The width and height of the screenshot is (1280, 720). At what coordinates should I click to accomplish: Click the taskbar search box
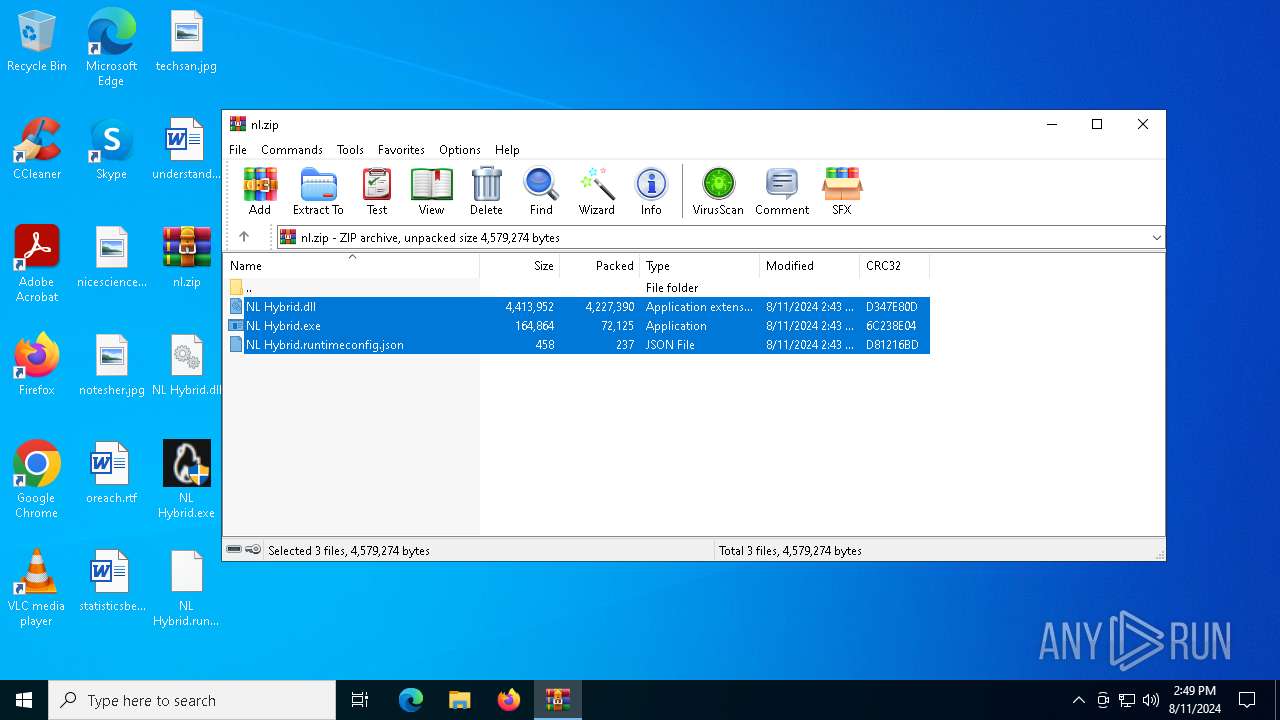pyautogui.click(x=192, y=700)
